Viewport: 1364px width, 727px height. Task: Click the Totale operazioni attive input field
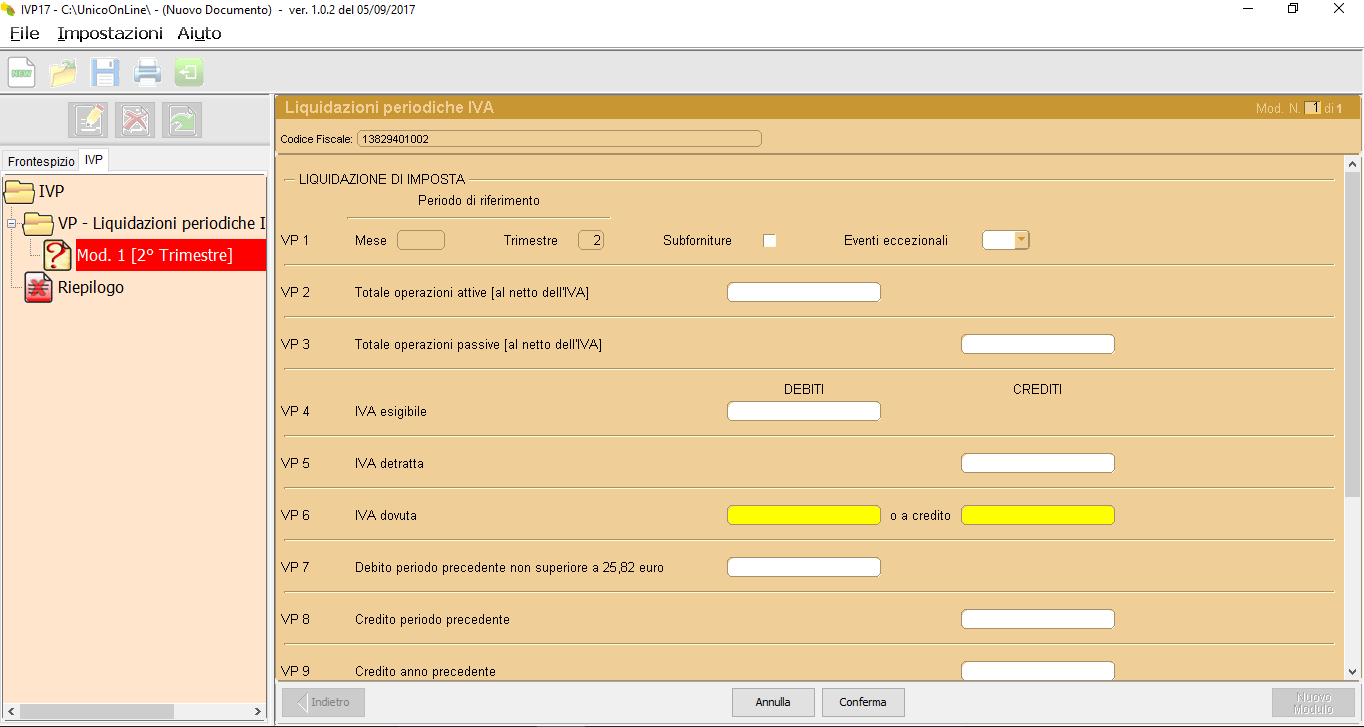coord(803,292)
